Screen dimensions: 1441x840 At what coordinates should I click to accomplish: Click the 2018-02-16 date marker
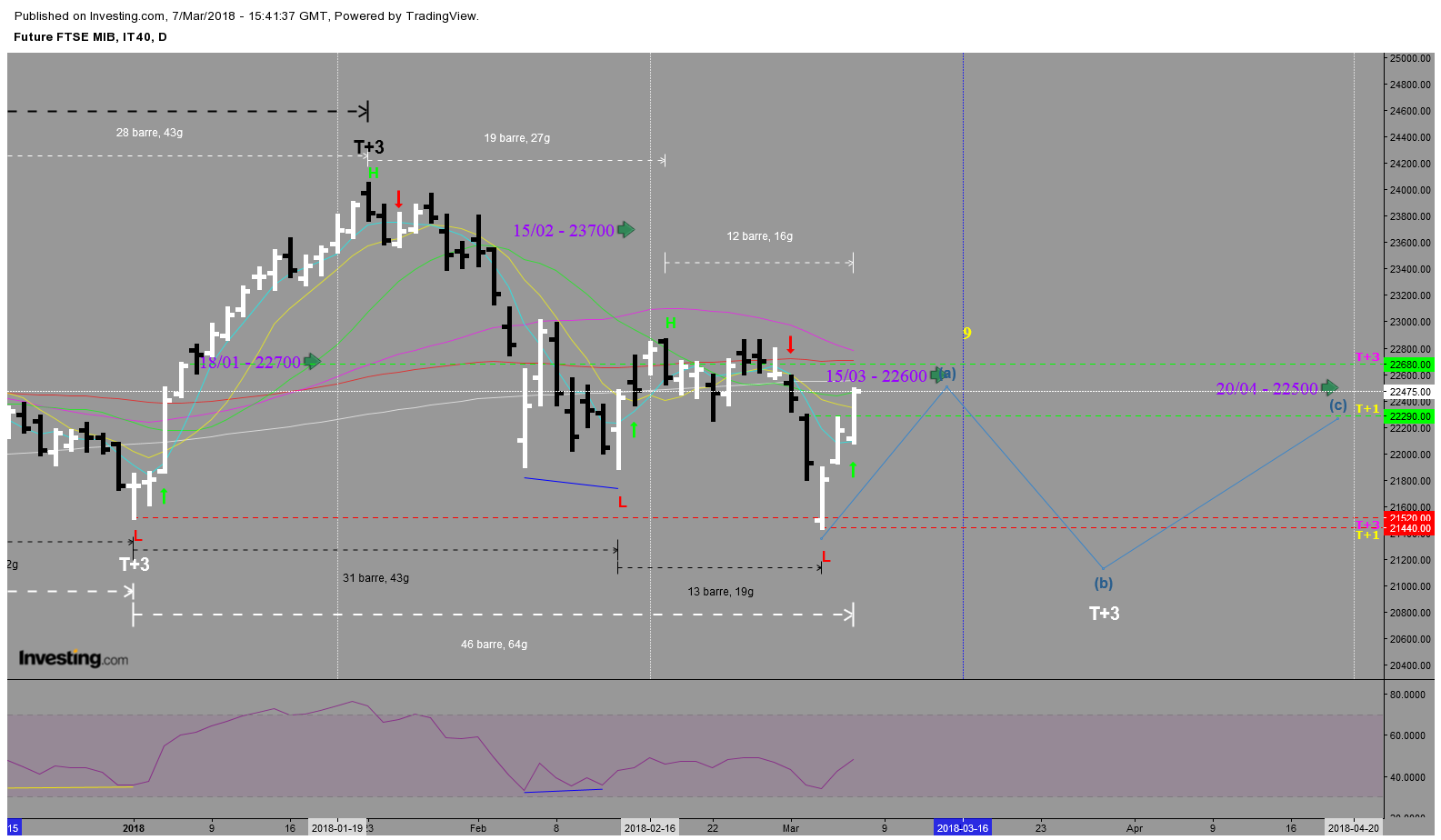coord(650,828)
